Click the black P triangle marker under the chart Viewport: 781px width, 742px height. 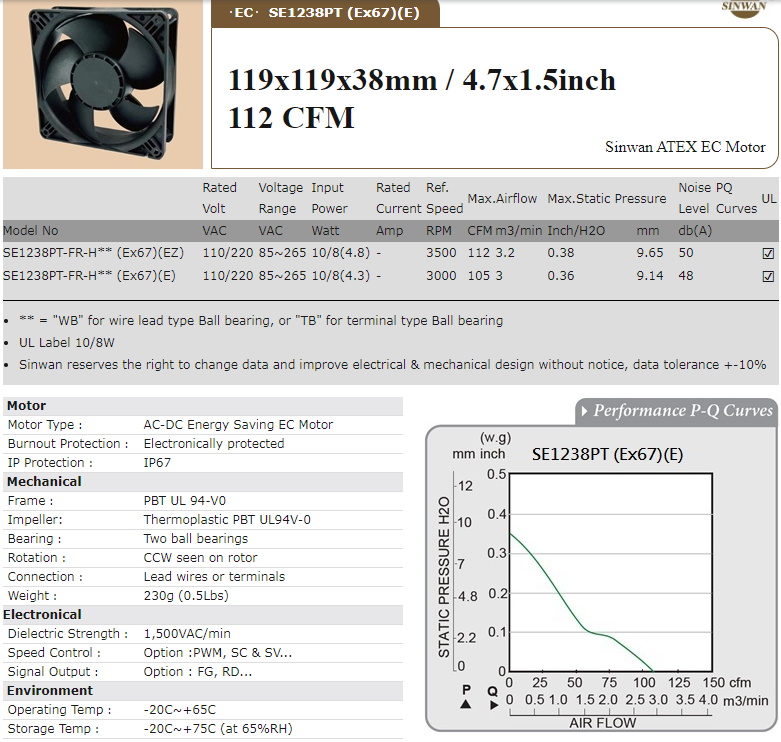coord(466,704)
